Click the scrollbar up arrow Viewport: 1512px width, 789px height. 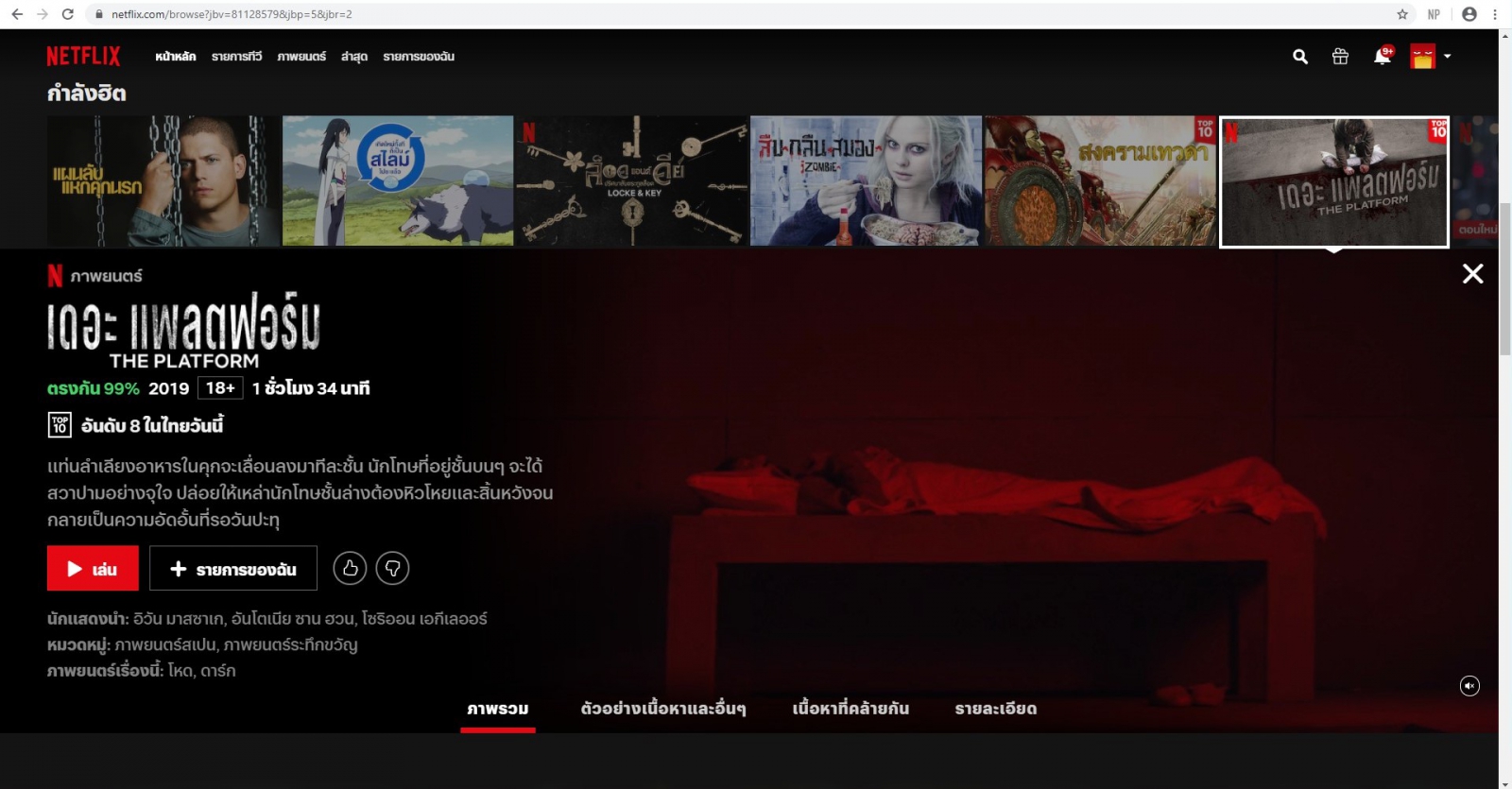(x=1505, y=35)
